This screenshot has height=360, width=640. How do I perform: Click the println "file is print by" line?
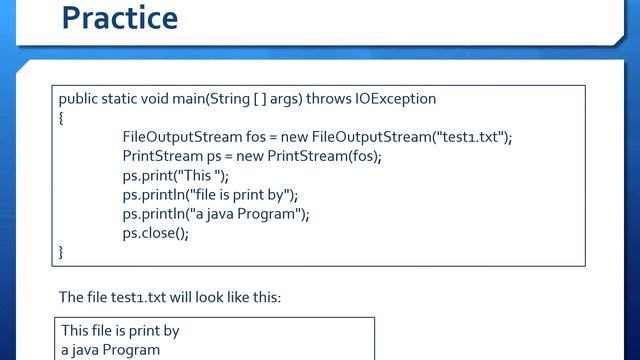pyautogui.click(x=210, y=195)
